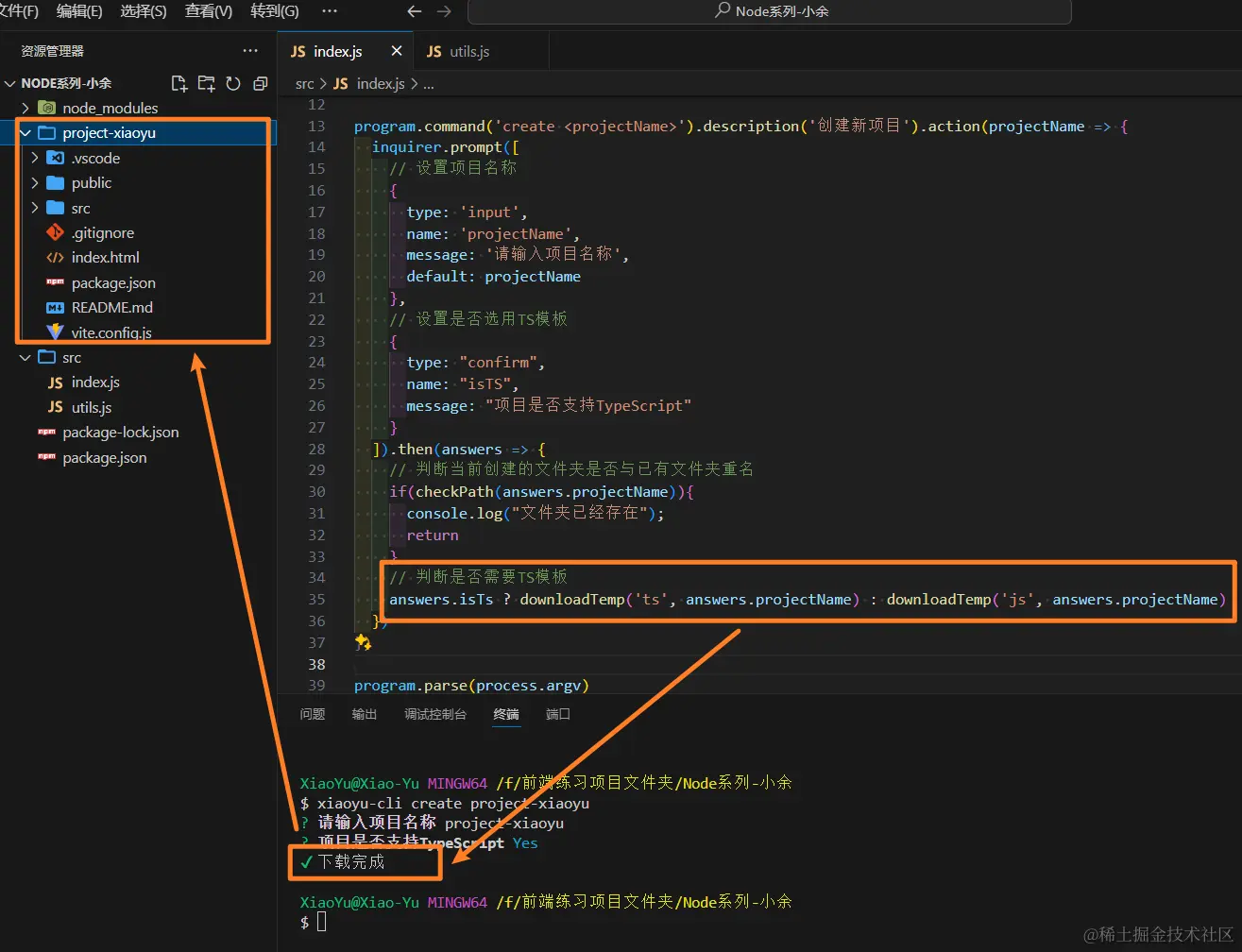
Task: Click the terminal prompt cursor line
Action: pyautogui.click(x=322, y=922)
